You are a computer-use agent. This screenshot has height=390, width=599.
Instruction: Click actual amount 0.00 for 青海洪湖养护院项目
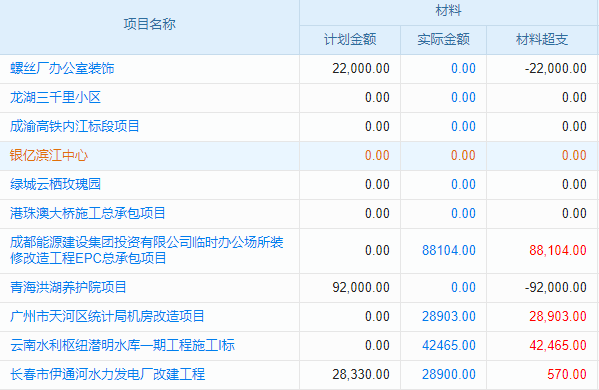pos(463,287)
